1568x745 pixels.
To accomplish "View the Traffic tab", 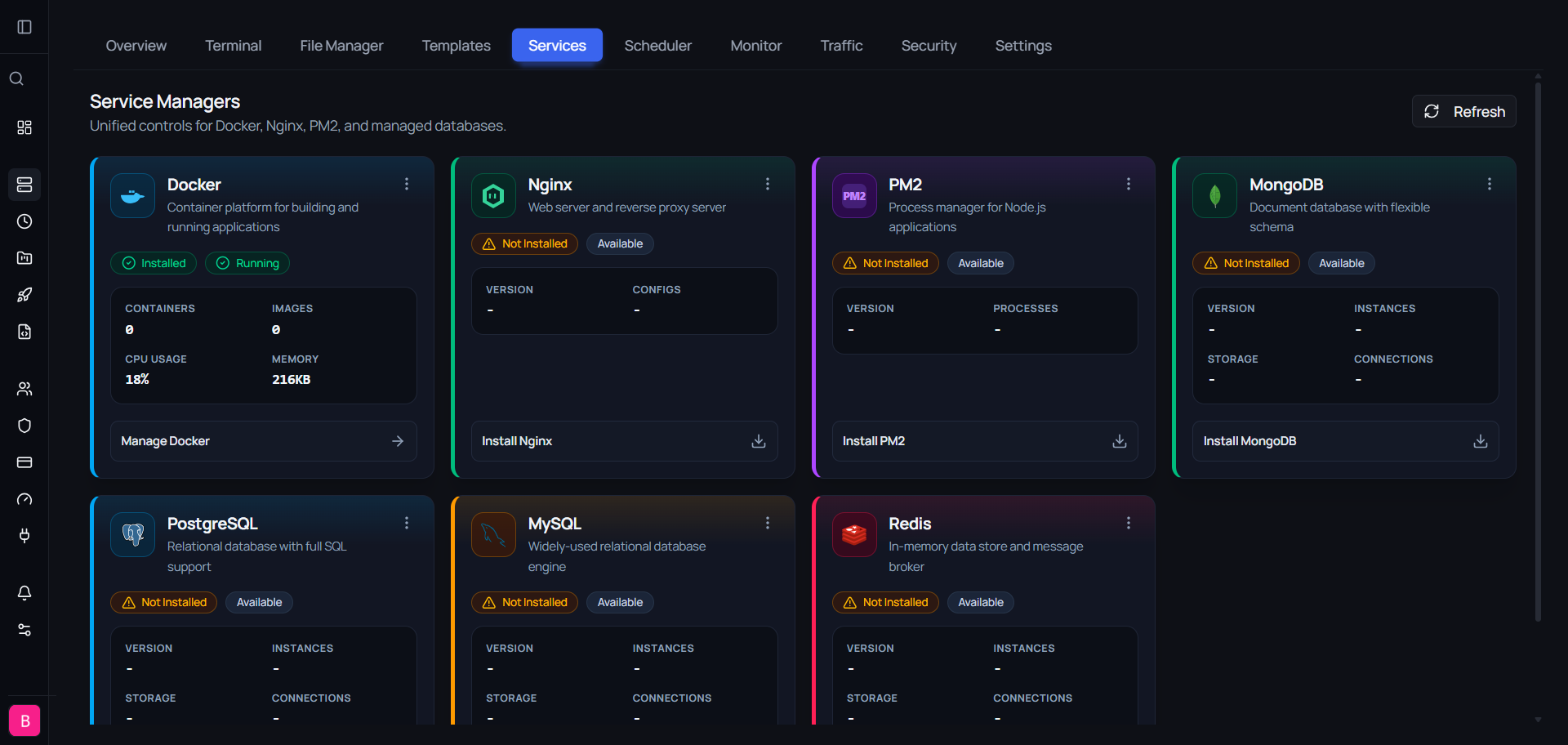I will pyautogui.click(x=842, y=46).
